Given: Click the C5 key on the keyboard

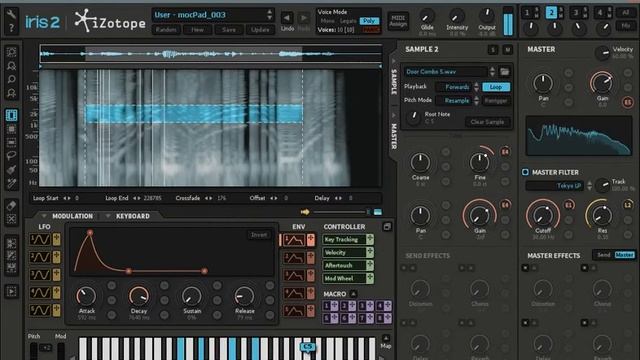Looking at the screenshot, I should (x=307, y=347).
